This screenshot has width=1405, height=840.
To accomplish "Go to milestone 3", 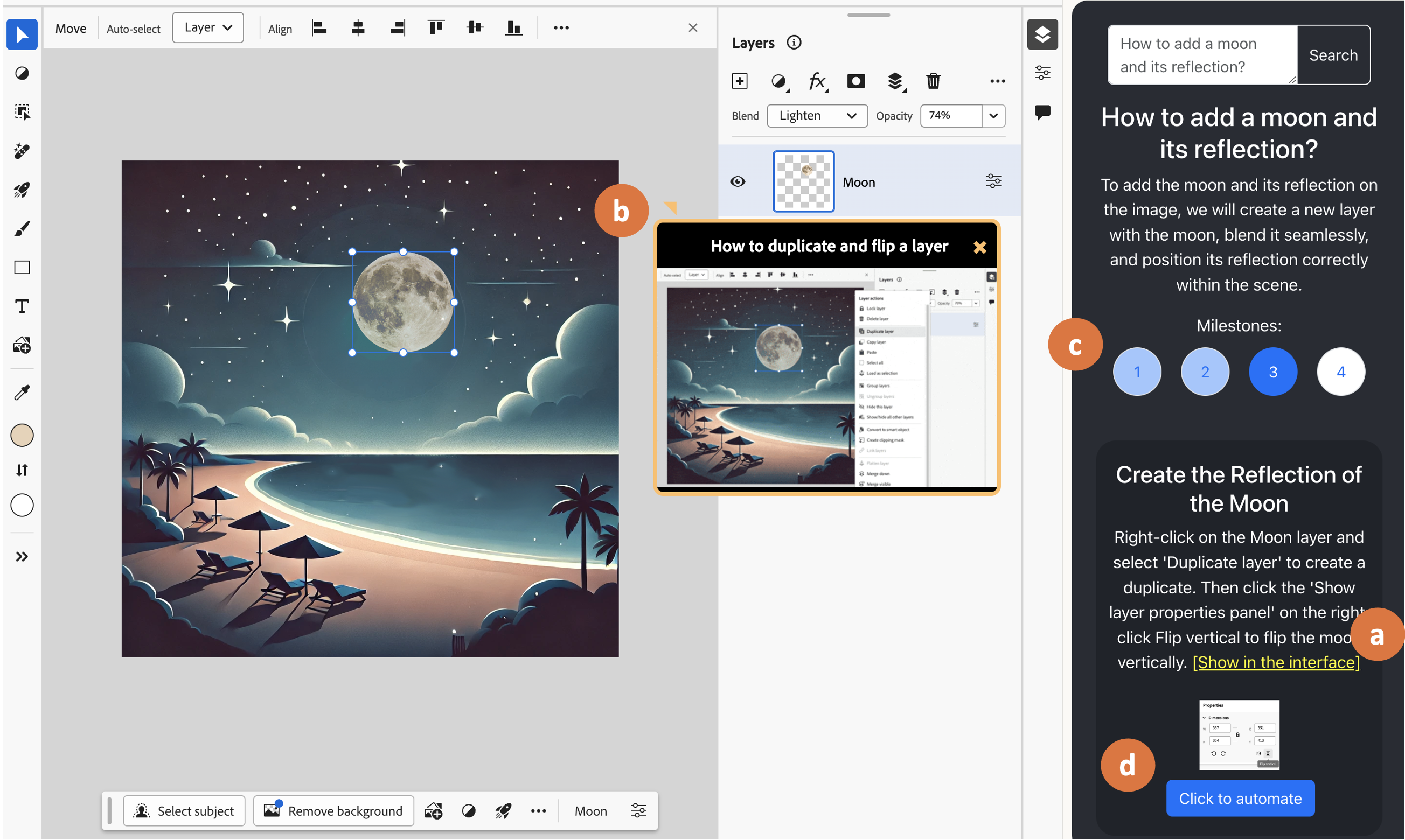I will pos(1273,372).
